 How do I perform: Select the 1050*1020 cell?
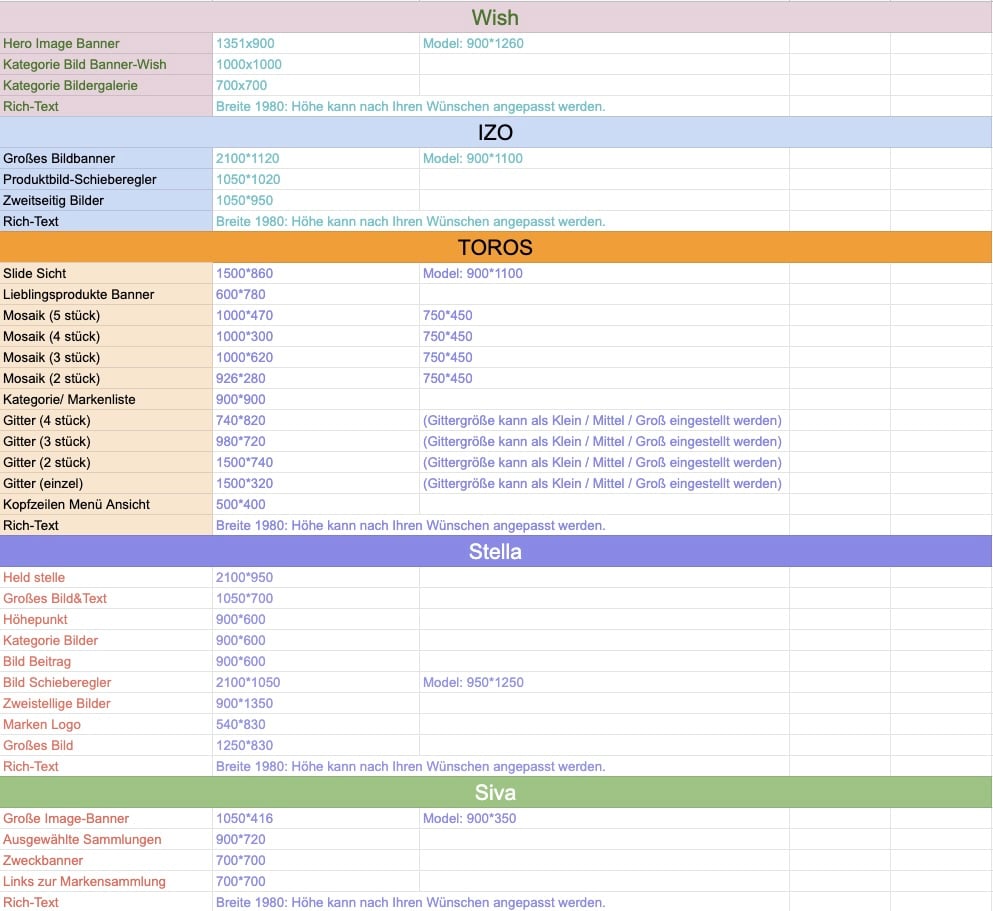click(x=315, y=179)
